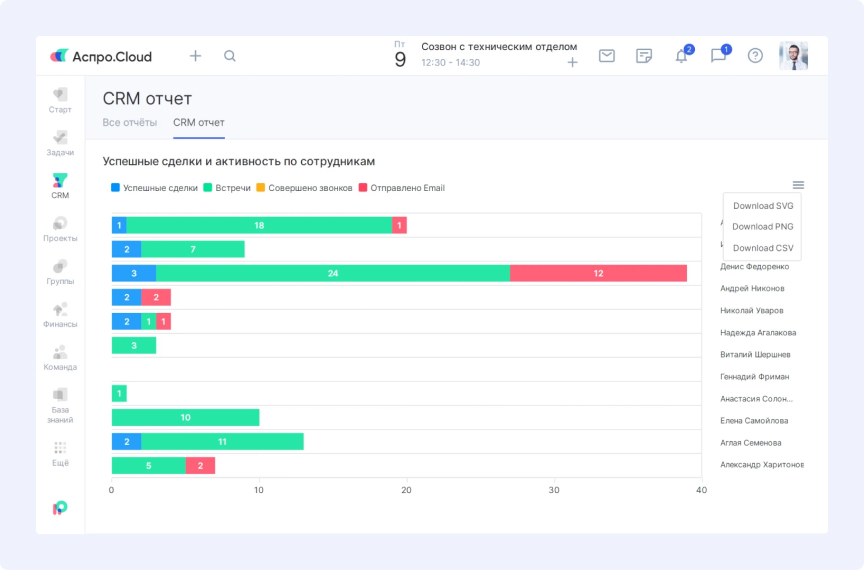The height and width of the screenshot is (570, 864).
Task: Click the user profile avatar
Action: point(793,56)
